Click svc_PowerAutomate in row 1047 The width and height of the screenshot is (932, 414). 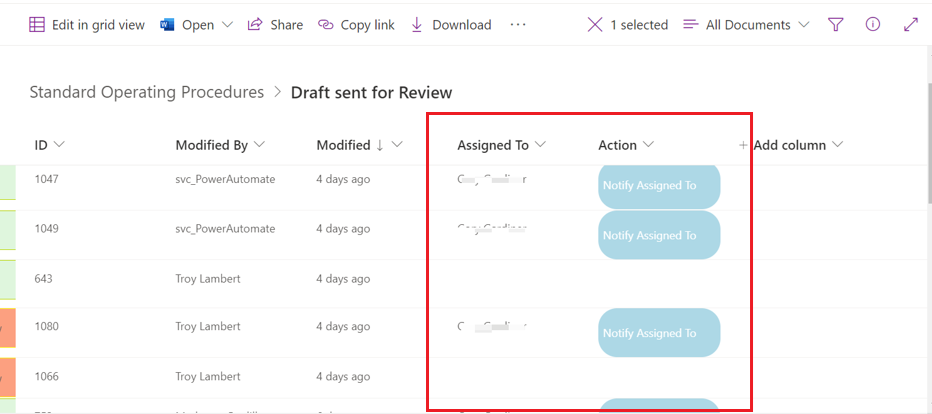point(225,179)
